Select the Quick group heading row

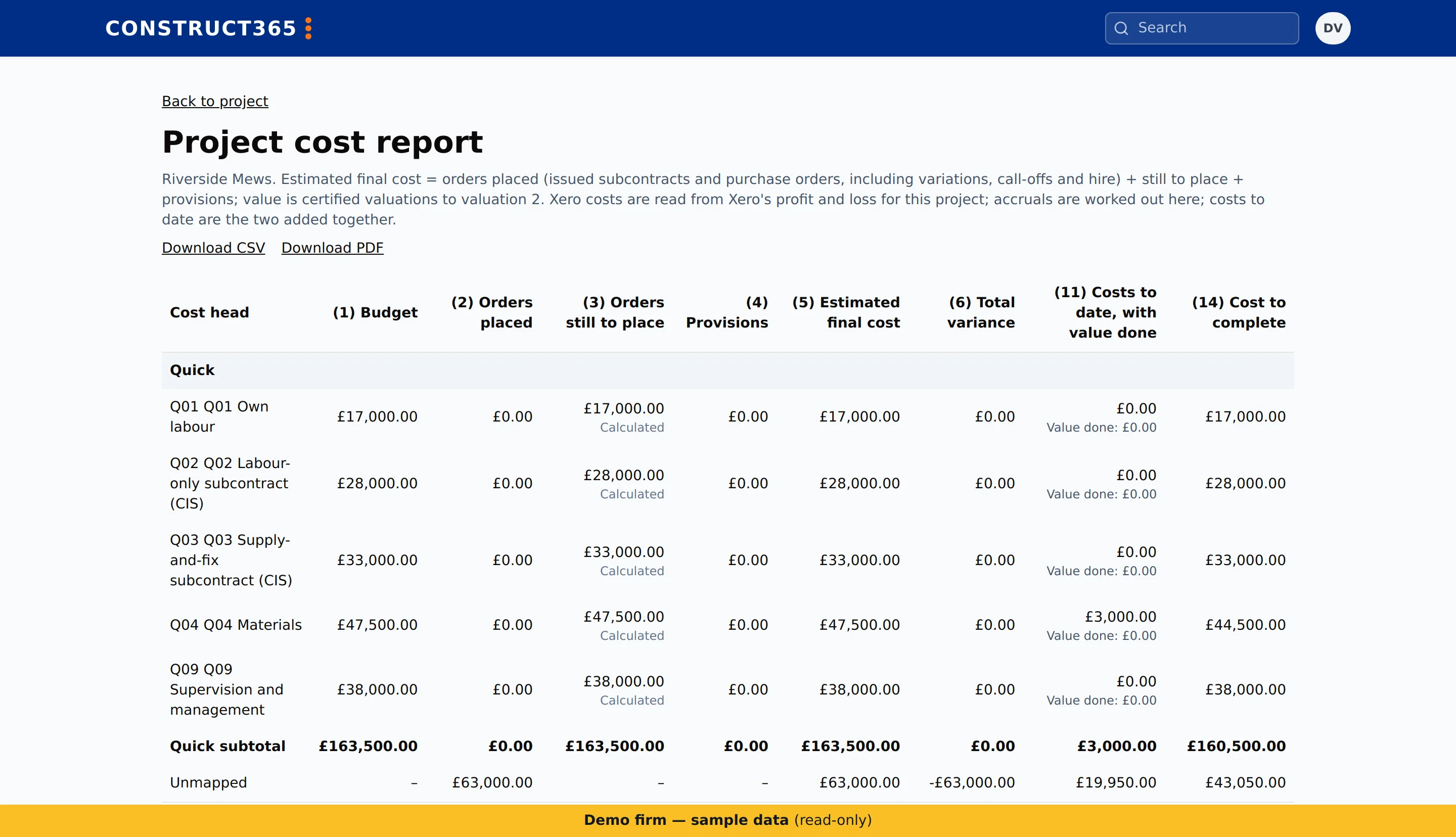727,370
